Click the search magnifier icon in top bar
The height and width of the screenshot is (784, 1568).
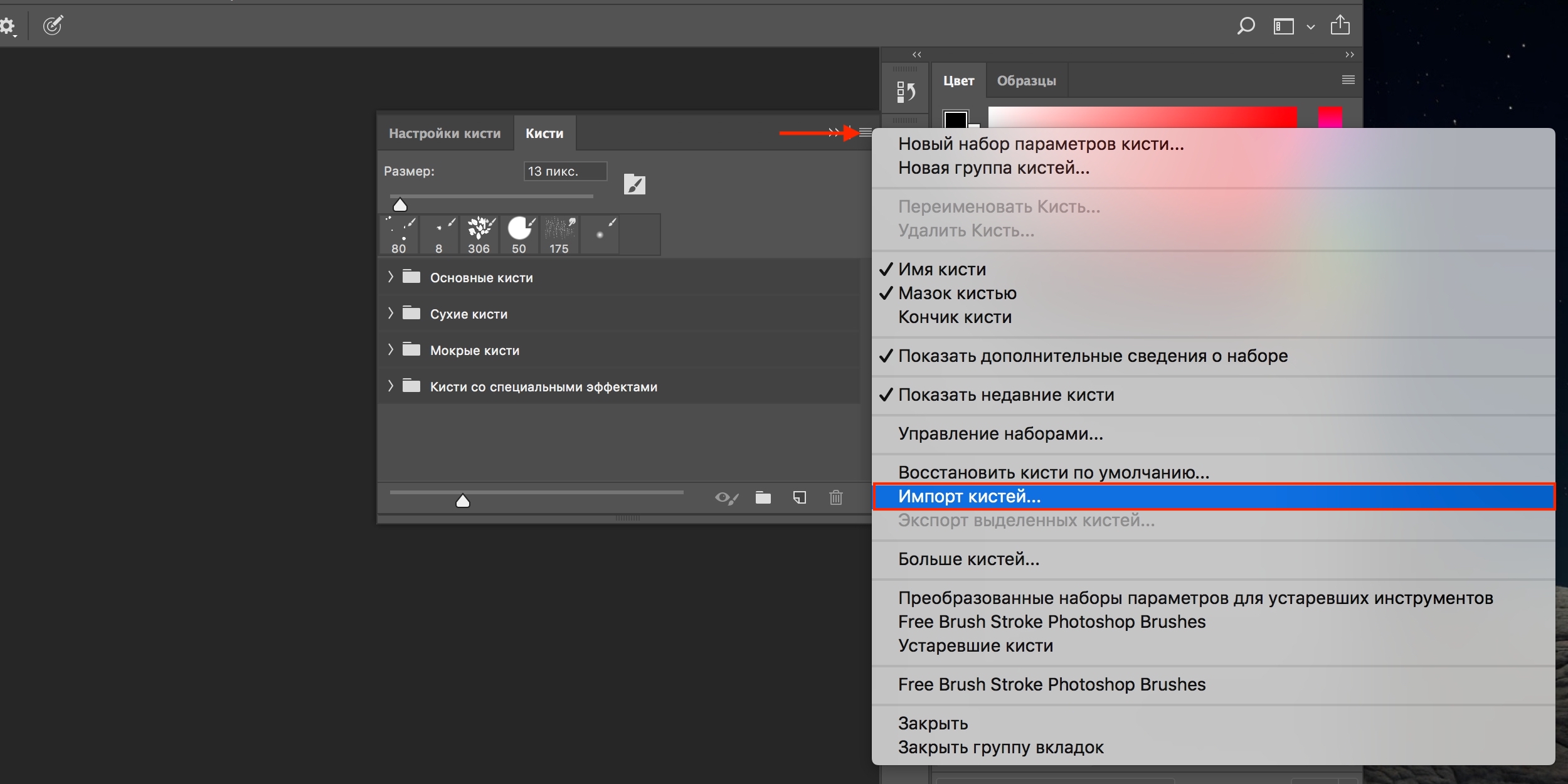click(1246, 26)
